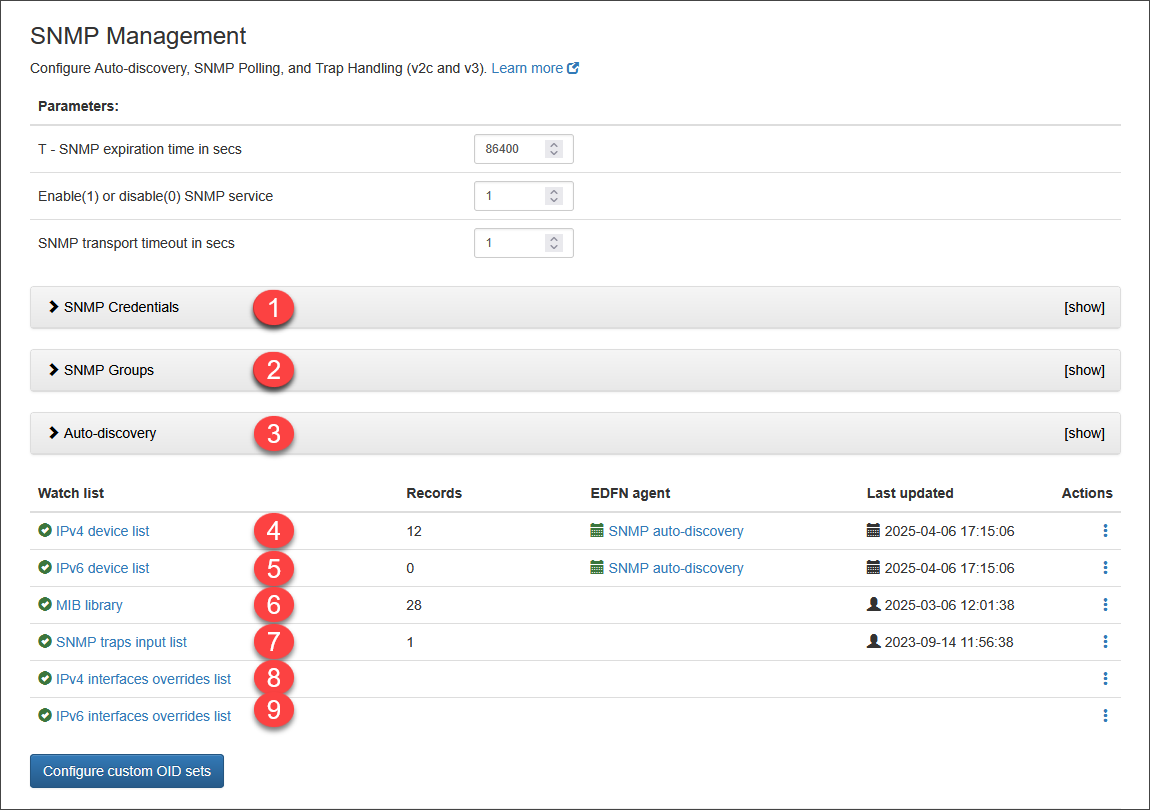Click green check icon next to MIB library

(x=45, y=605)
